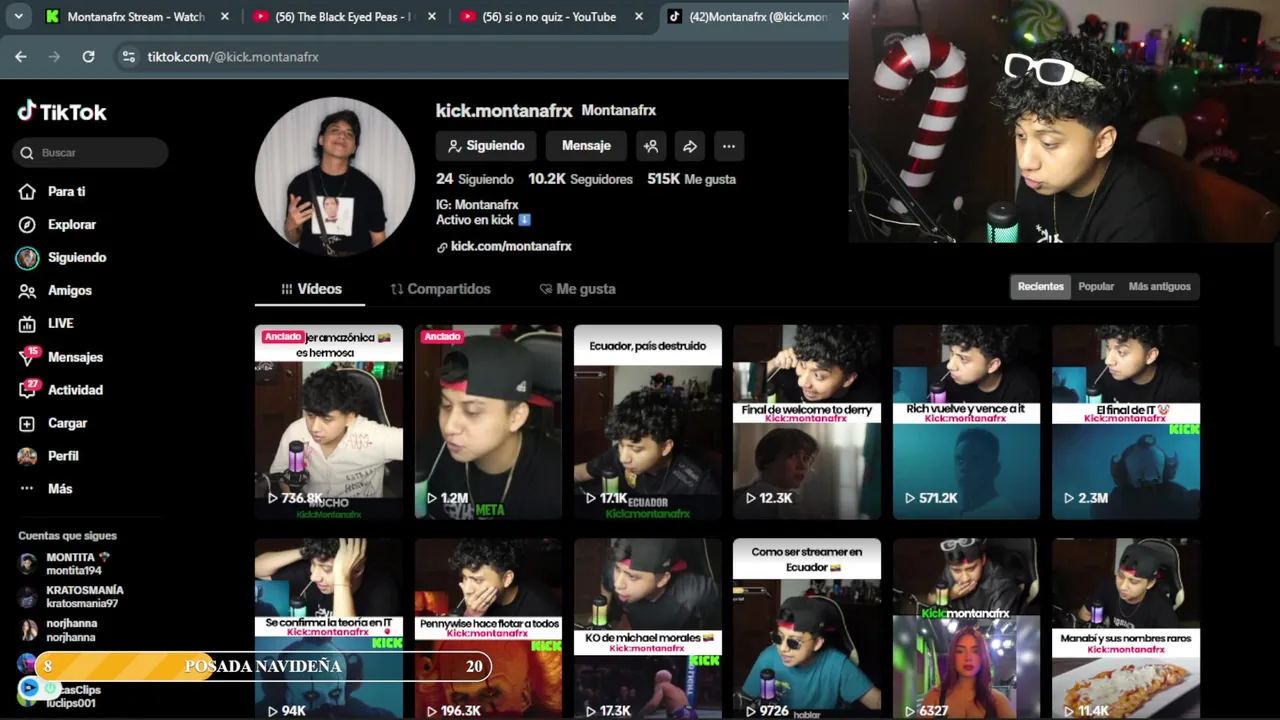Screen dimensions: 1280x720
Task: Open the Para ti home icon
Action: (x=27, y=191)
